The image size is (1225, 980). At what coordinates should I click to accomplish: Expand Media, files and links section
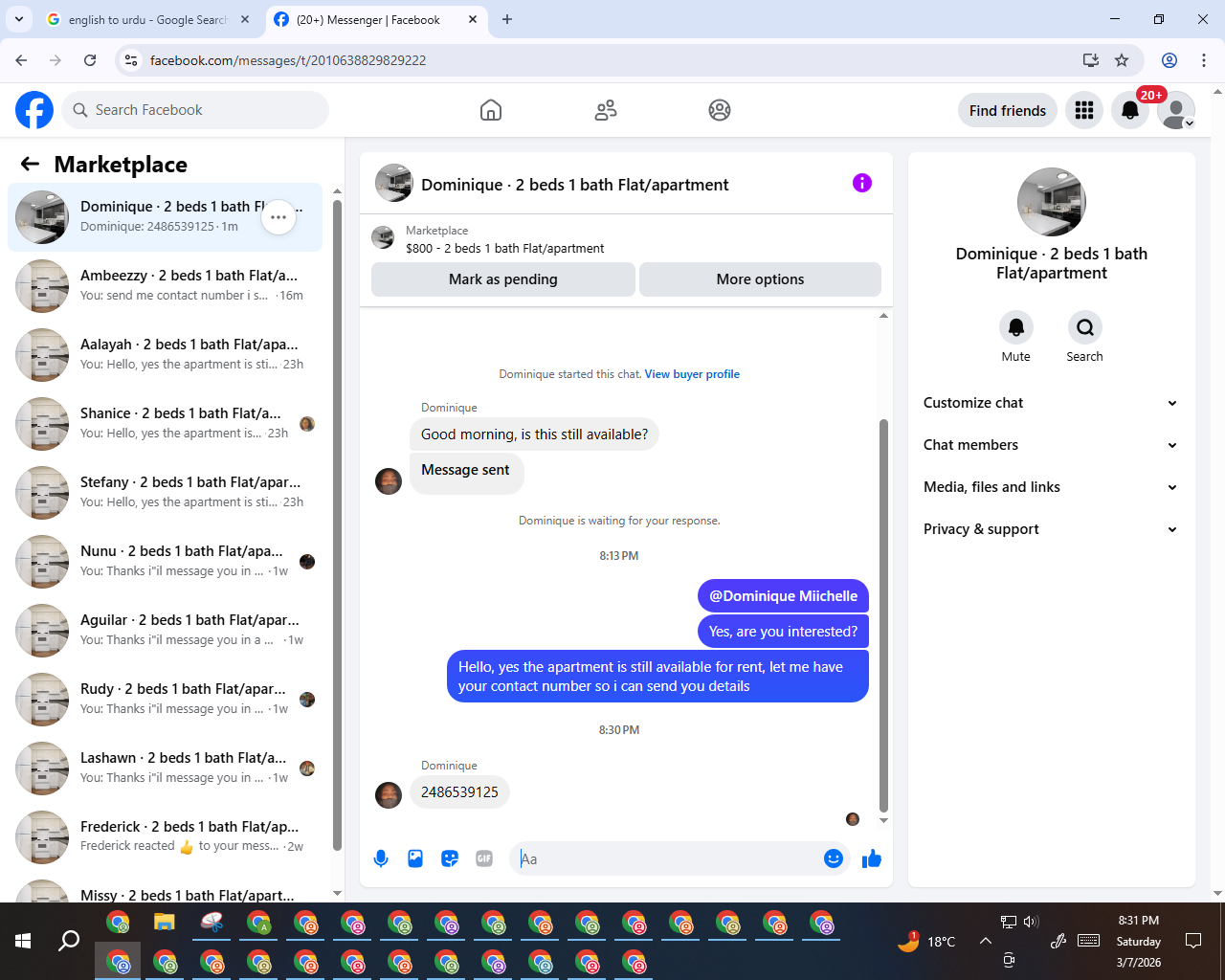click(x=1051, y=487)
